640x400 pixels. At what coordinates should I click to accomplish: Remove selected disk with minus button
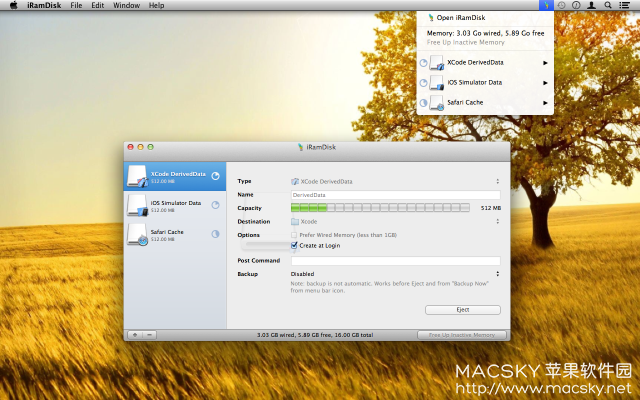click(x=150, y=335)
